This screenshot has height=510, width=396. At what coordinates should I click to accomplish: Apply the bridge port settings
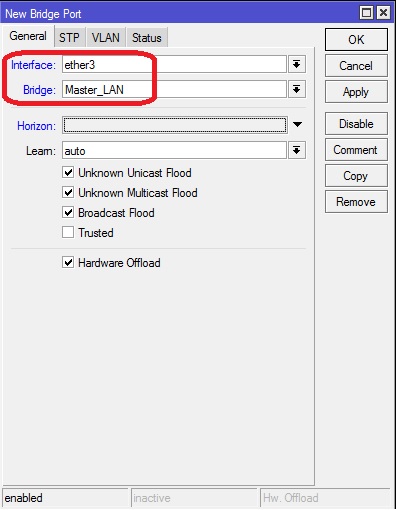tap(356, 92)
